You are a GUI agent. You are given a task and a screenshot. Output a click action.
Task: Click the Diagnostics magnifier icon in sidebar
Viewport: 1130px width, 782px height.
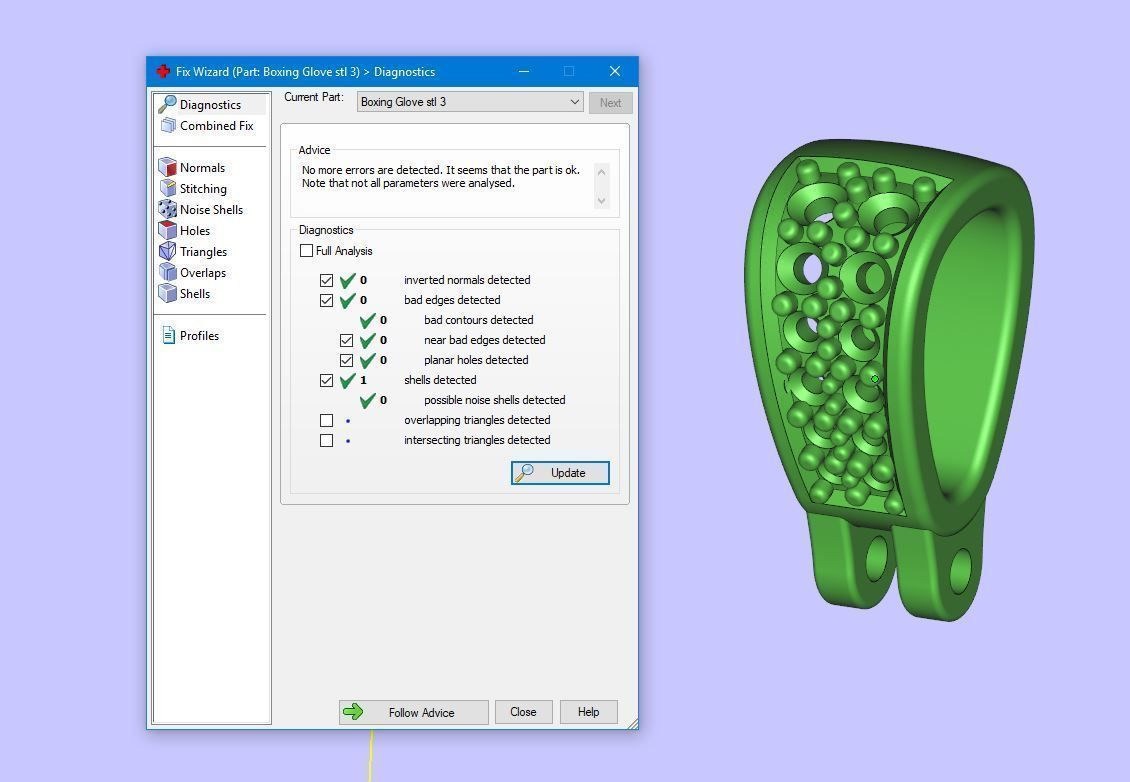tap(167, 105)
